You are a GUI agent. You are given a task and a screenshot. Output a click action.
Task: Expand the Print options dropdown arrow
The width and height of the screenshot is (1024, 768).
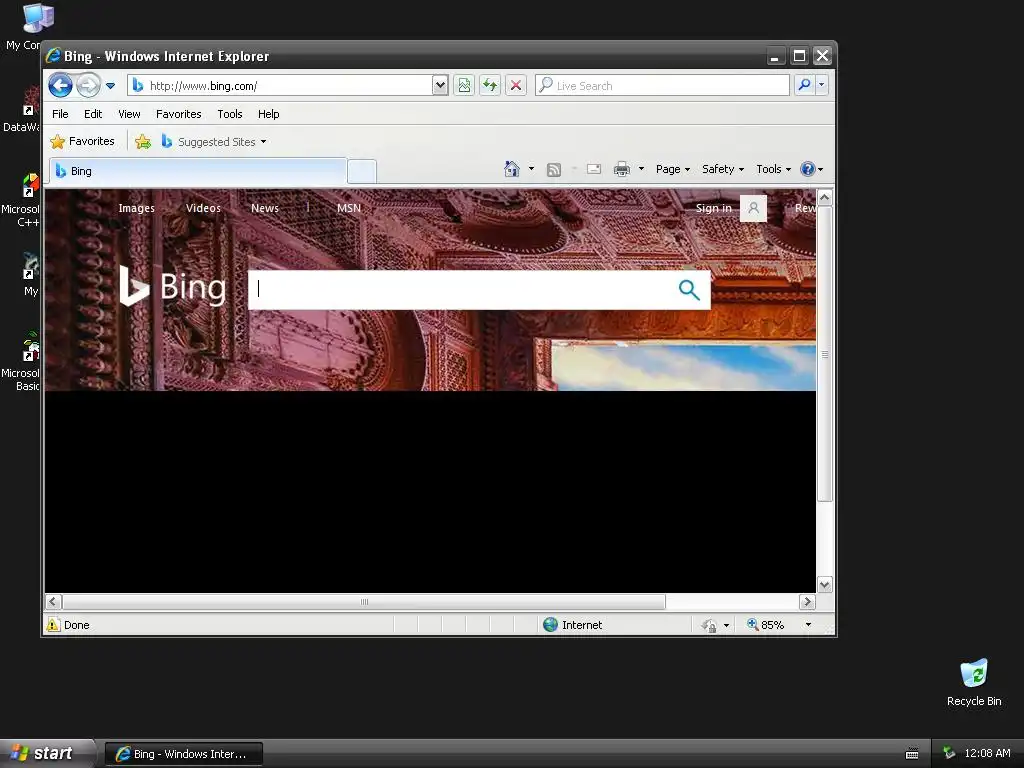641,169
